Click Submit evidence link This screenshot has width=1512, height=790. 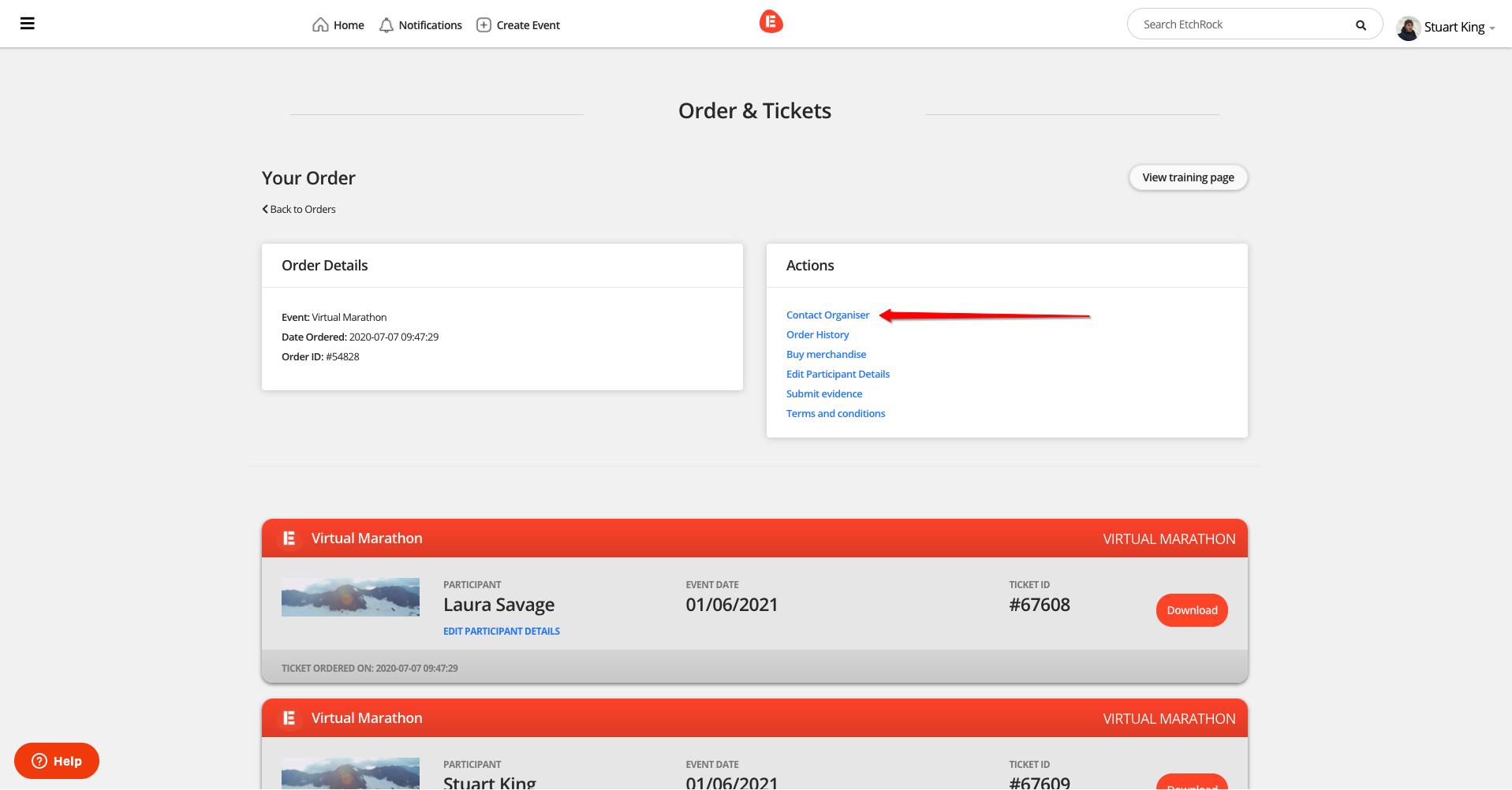pos(823,394)
